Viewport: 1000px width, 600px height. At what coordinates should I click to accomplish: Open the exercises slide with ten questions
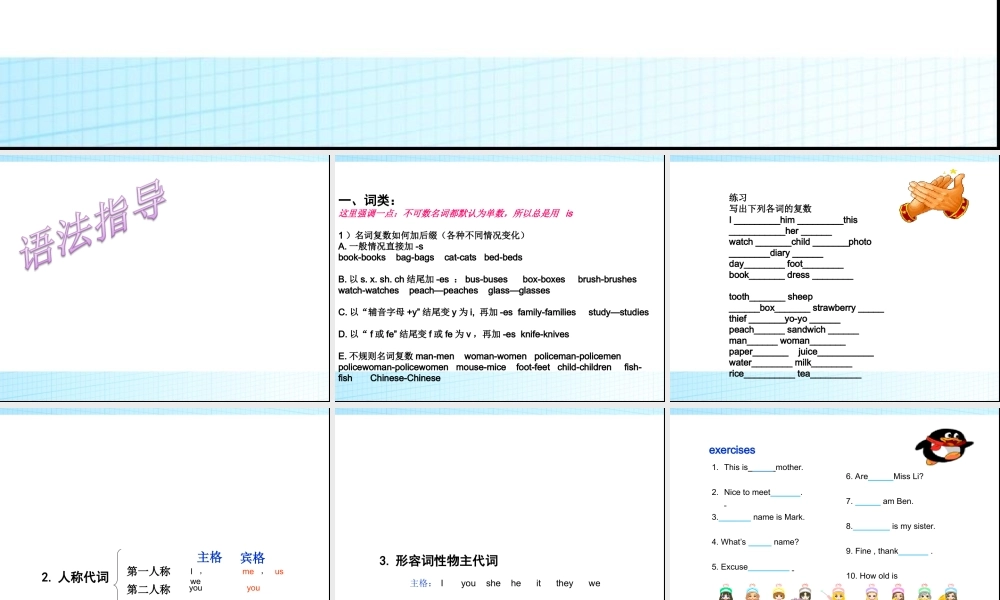click(x=834, y=504)
